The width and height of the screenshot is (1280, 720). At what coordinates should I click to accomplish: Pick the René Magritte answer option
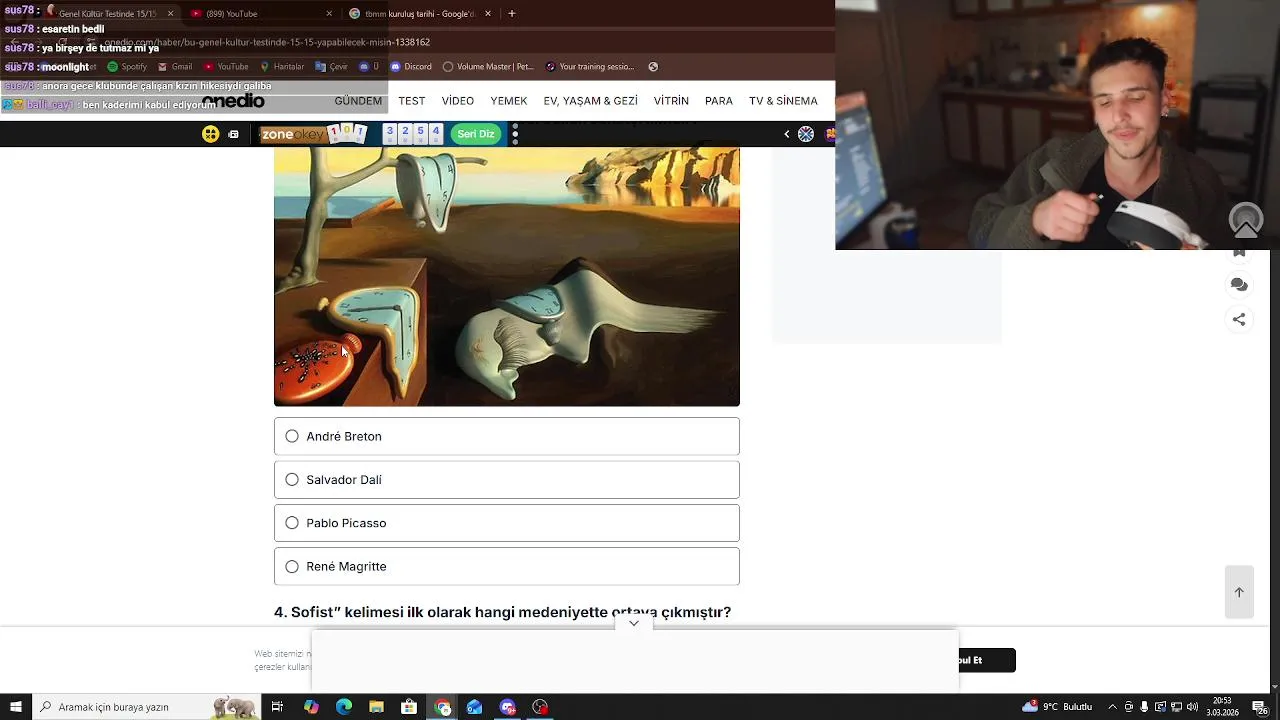(x=507, y=566)
